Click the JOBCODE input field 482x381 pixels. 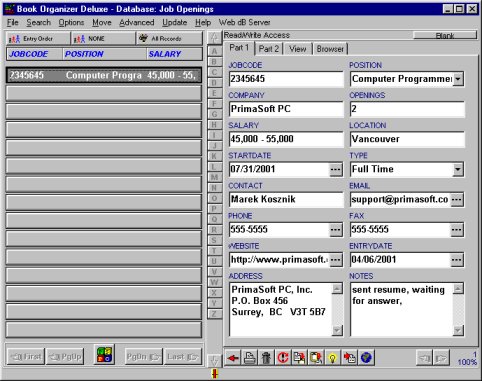pos(286,79)
